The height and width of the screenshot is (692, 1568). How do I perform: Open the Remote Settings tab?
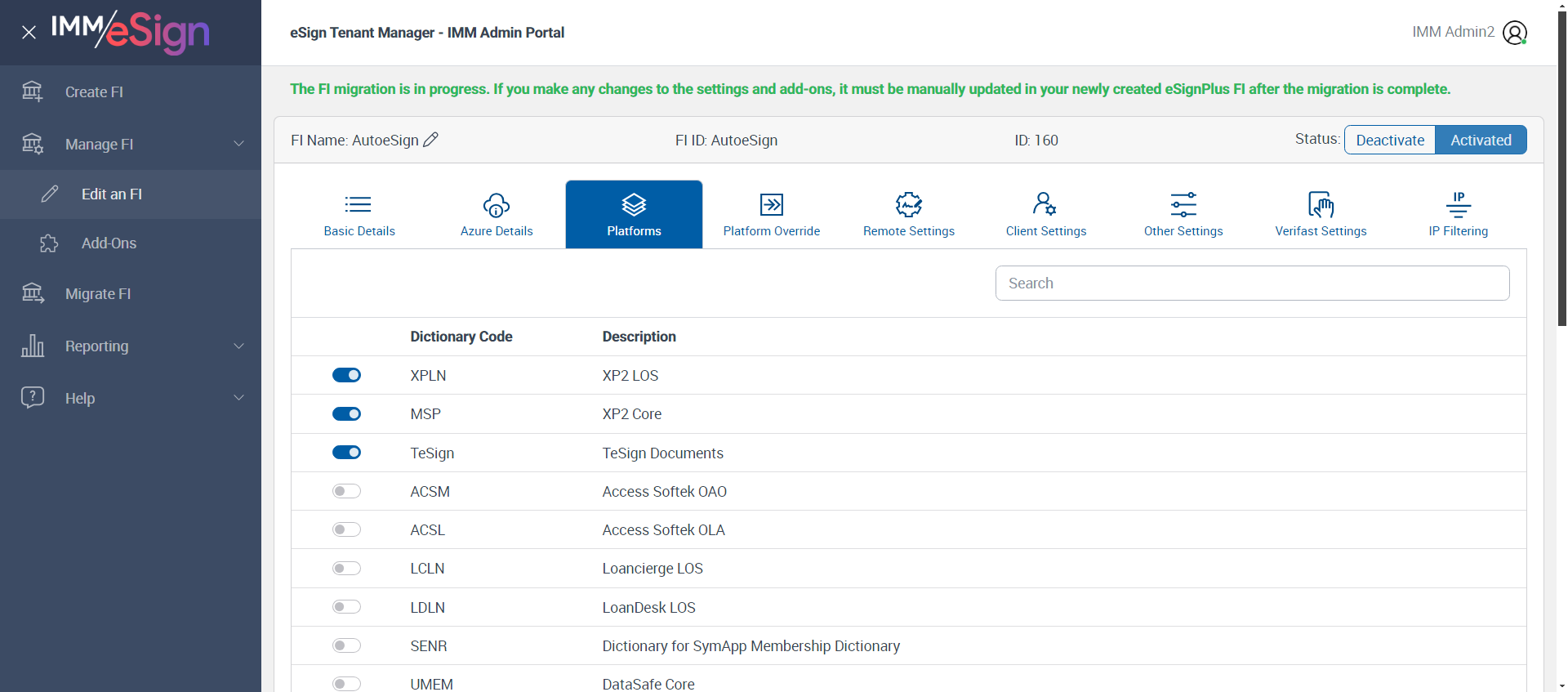click(909, 214)
